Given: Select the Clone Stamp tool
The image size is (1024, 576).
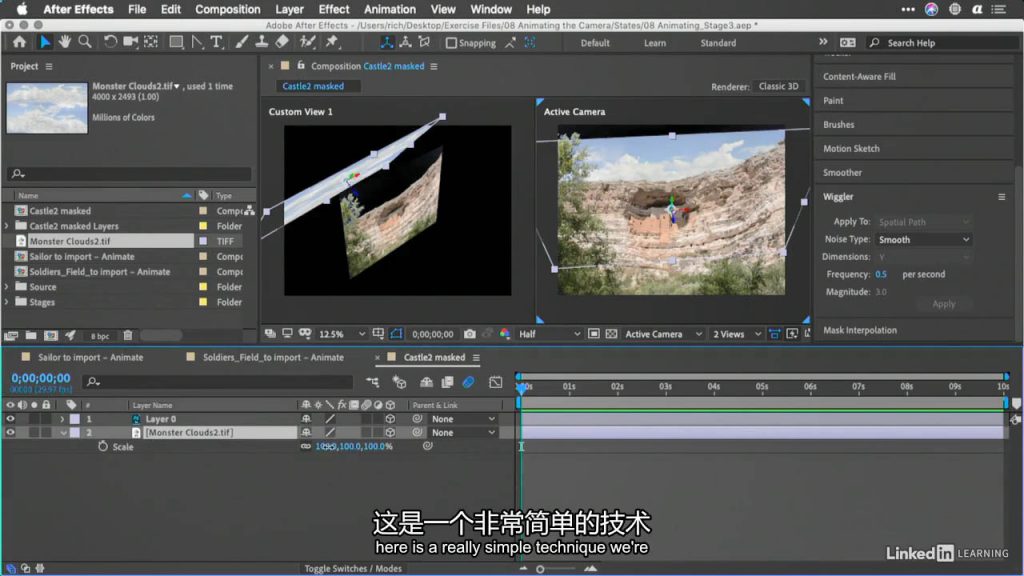Looking at the screenshot, I should [261, 42].
